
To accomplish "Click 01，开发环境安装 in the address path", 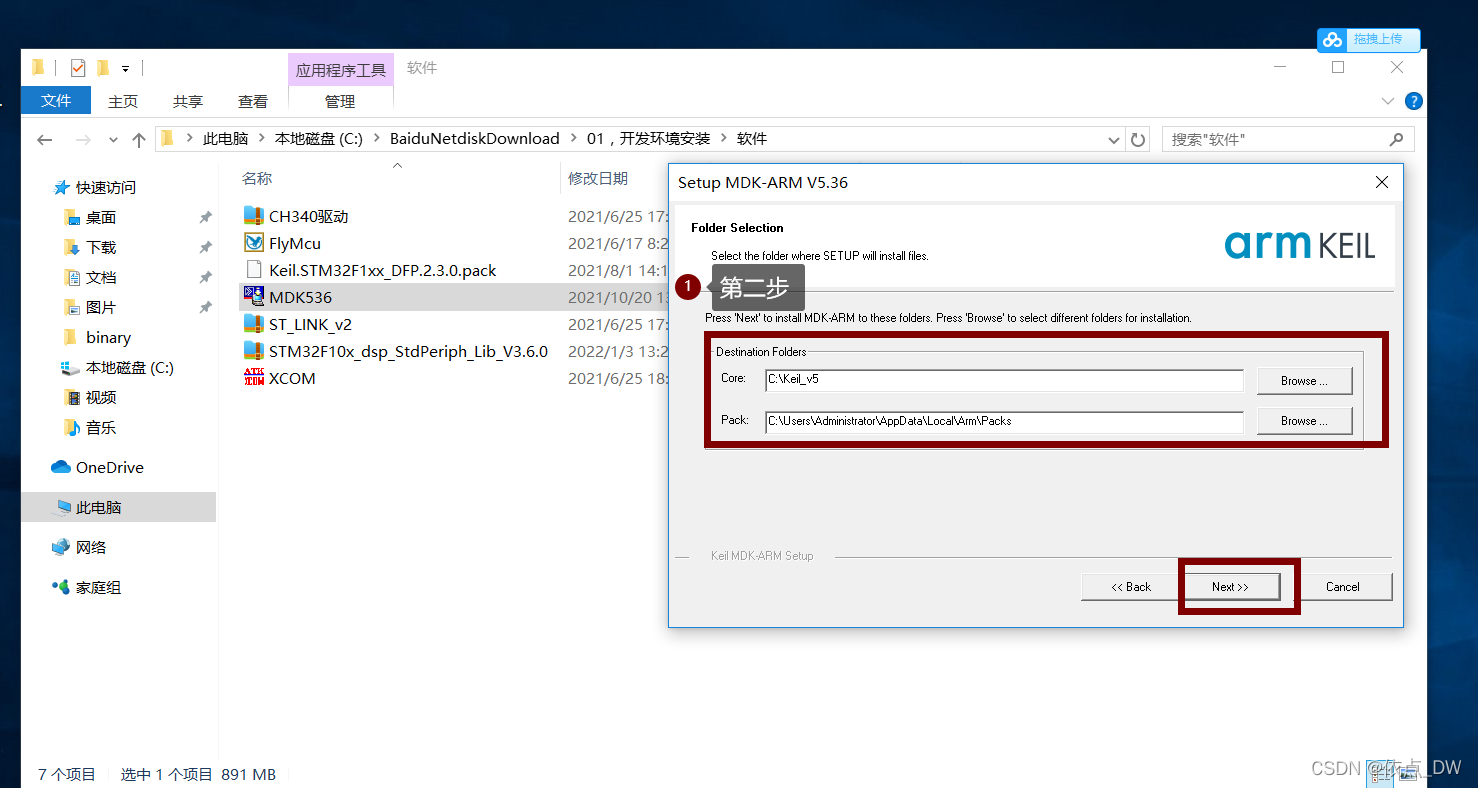I will [x=649, y=139].
